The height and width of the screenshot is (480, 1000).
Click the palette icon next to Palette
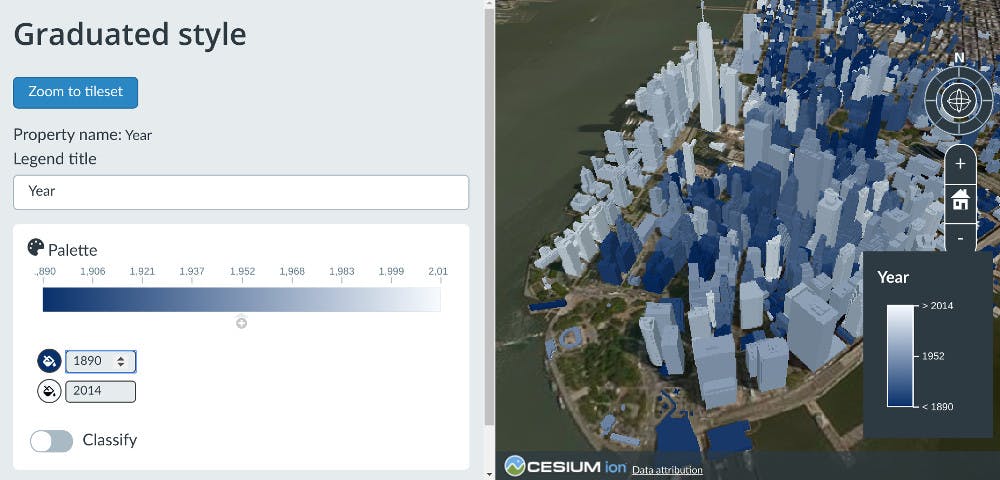[36, 247]
